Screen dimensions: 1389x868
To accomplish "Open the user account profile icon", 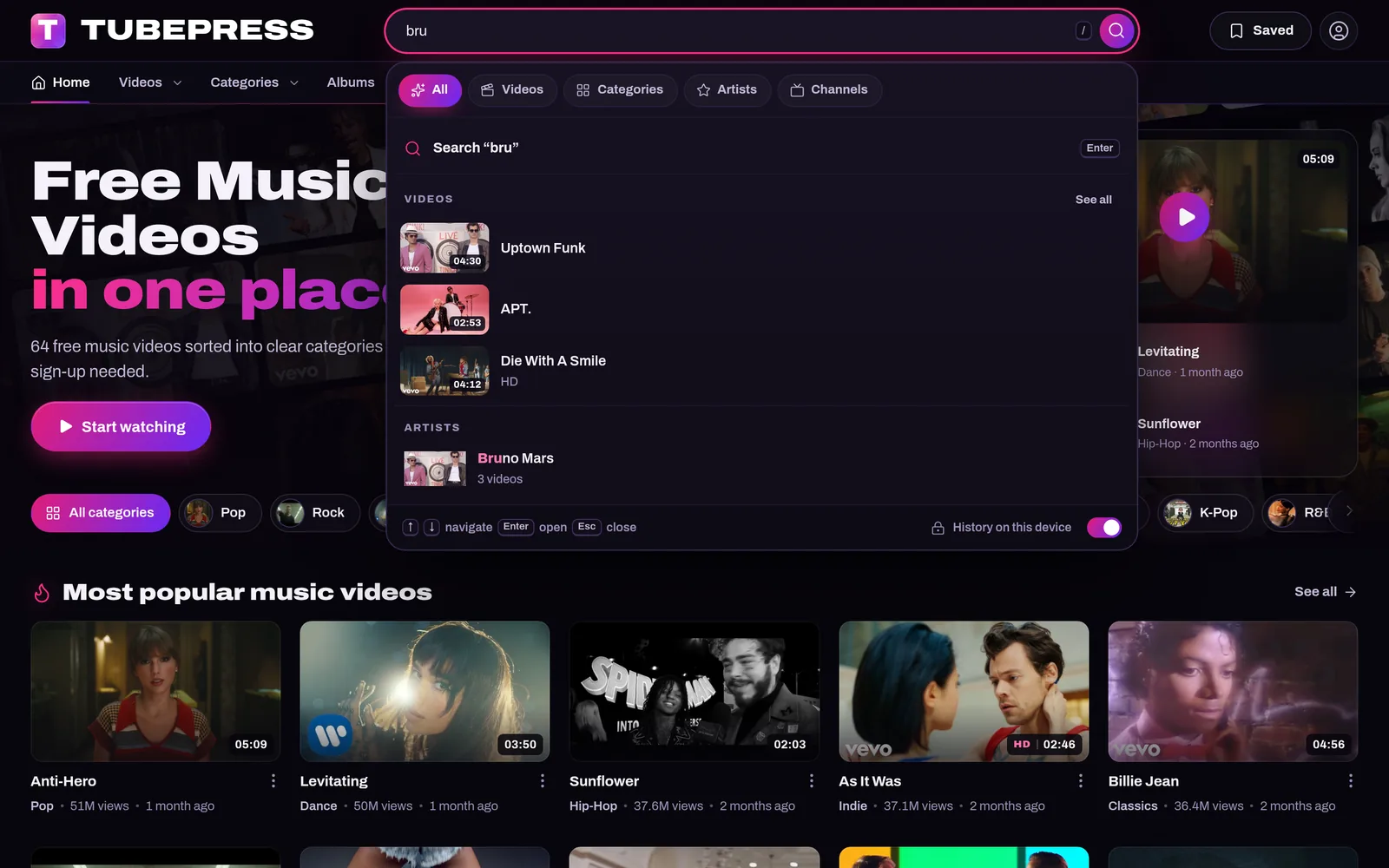I will 1339,30.
